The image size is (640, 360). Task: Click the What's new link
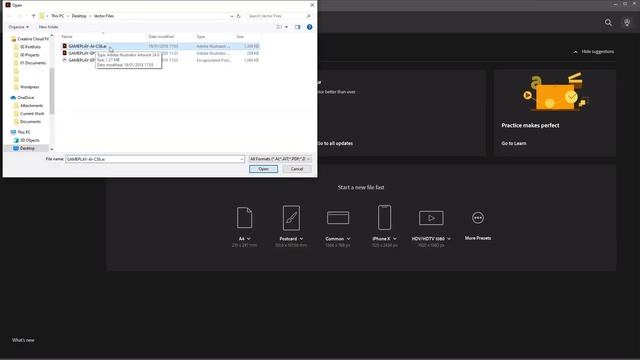point(23,340)
